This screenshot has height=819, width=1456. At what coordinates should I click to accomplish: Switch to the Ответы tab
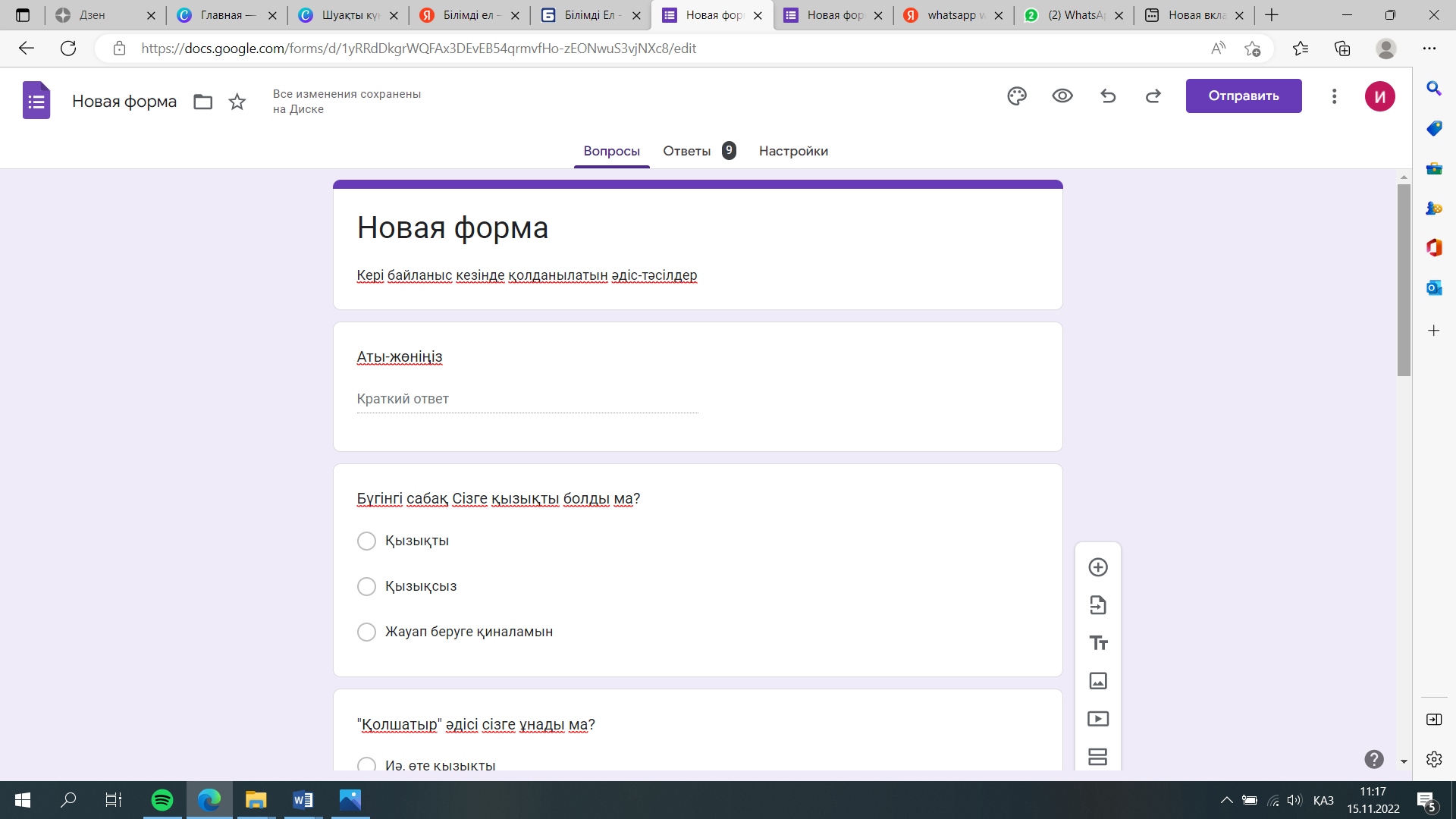pos(687,151)
